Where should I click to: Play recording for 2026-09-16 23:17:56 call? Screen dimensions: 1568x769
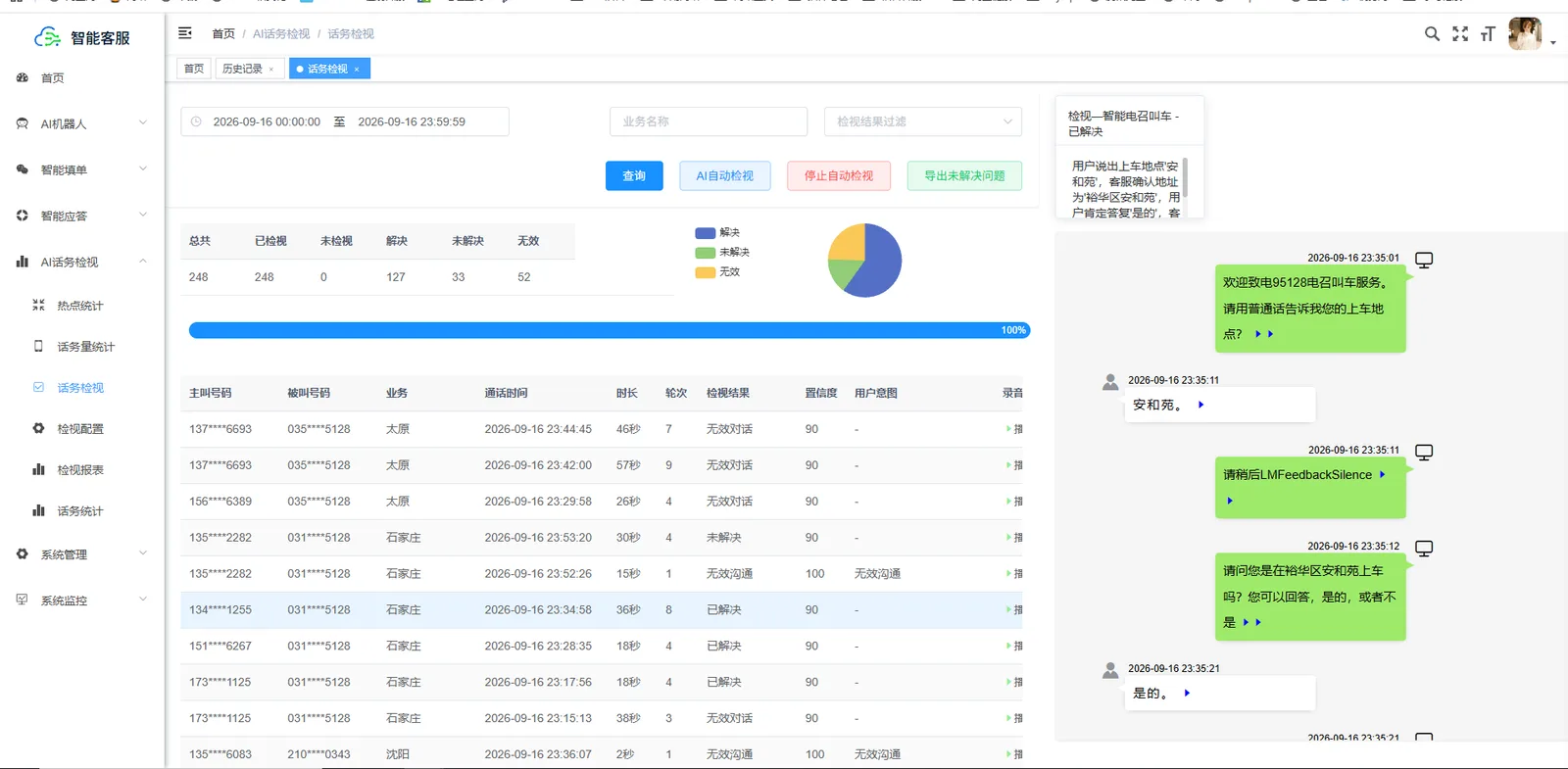point(1014,683)
